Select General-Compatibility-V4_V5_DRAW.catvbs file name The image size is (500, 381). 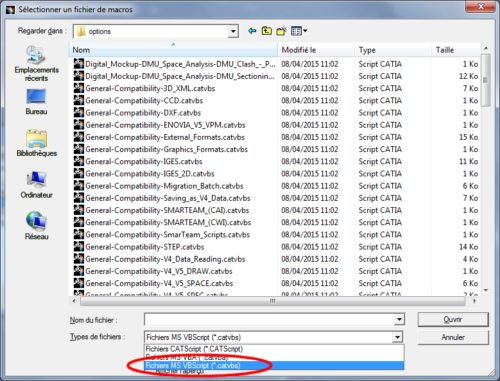[159, 271]
